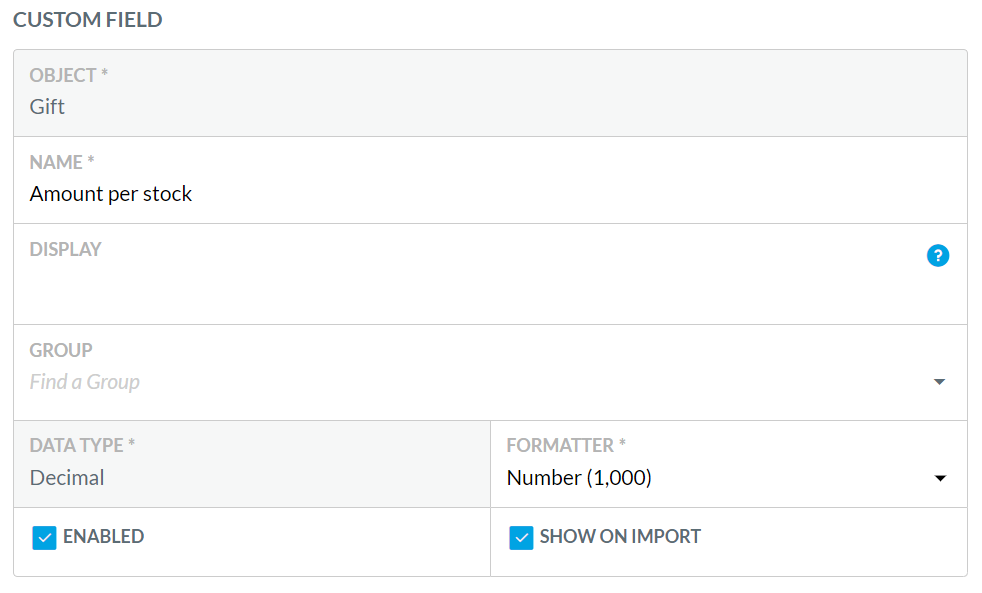Toggle the Show on Import checkbox
This screenshot has height=593, width=982.
[521, 538]
